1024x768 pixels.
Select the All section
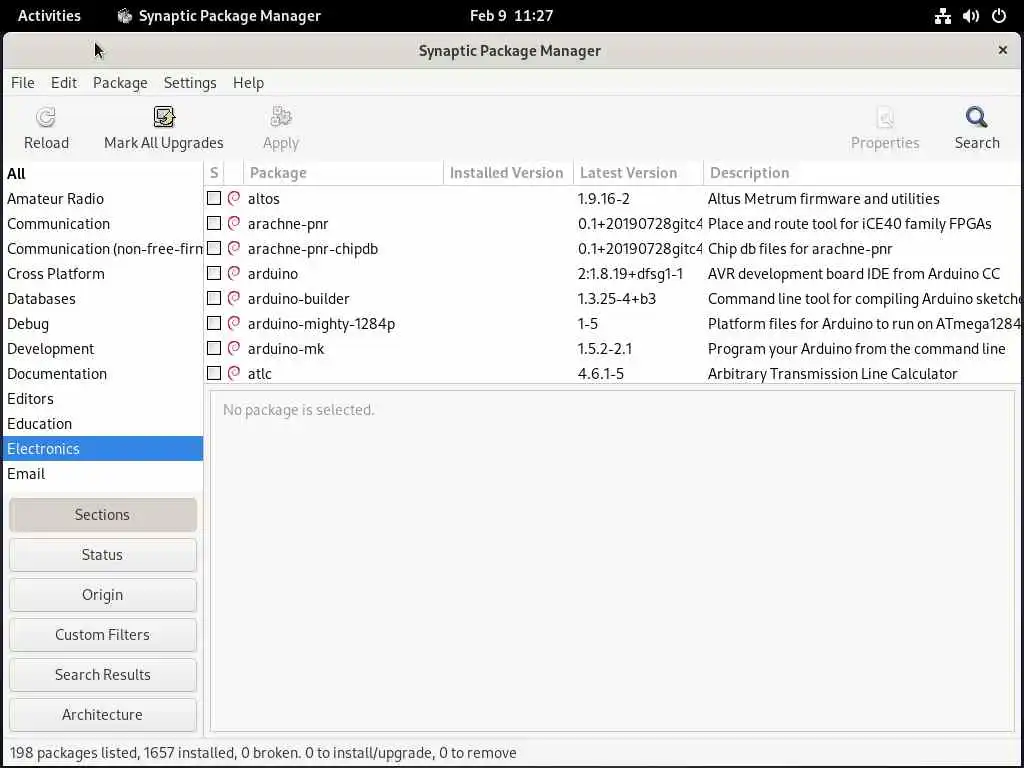(x=103, y=174)
